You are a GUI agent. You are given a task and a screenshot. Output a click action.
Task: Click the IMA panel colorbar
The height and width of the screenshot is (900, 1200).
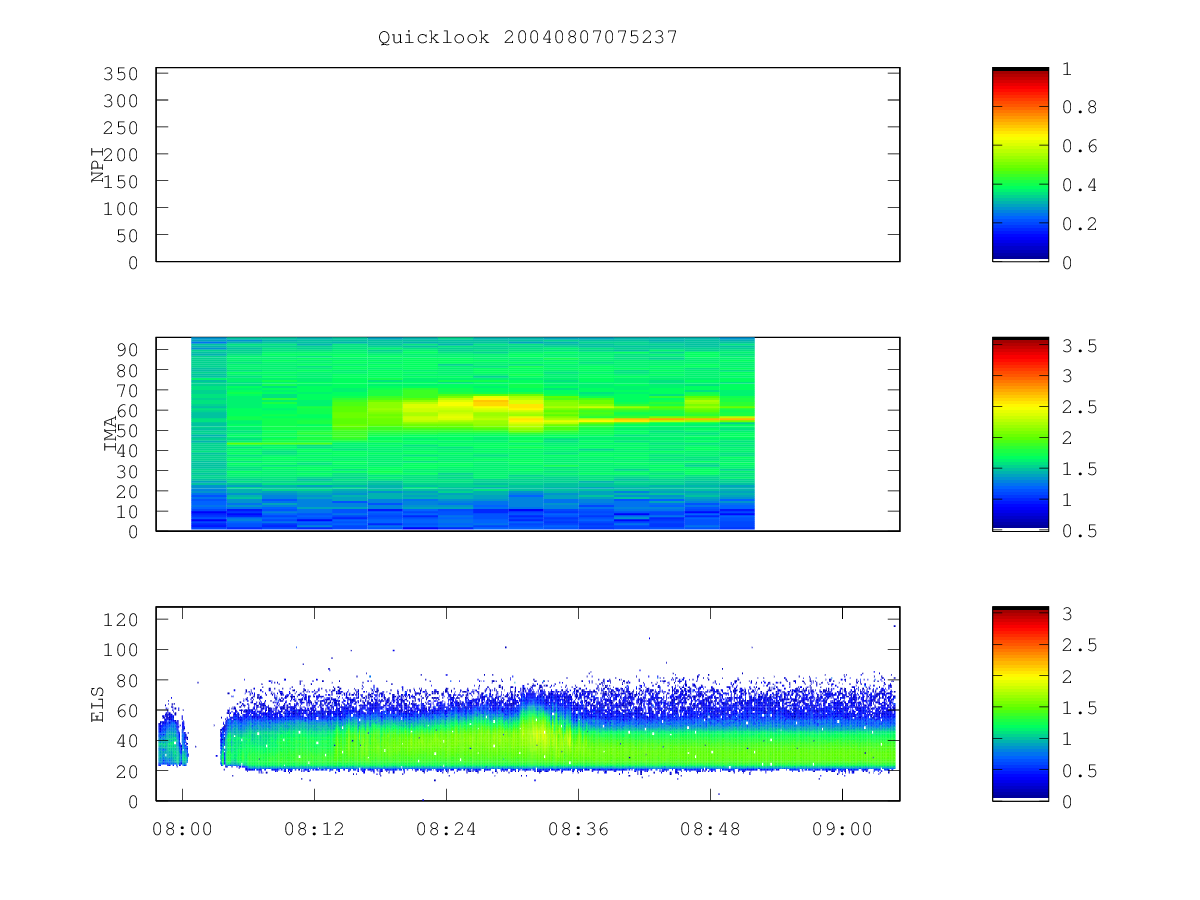pyautogui.click(x=1020, y=434)
